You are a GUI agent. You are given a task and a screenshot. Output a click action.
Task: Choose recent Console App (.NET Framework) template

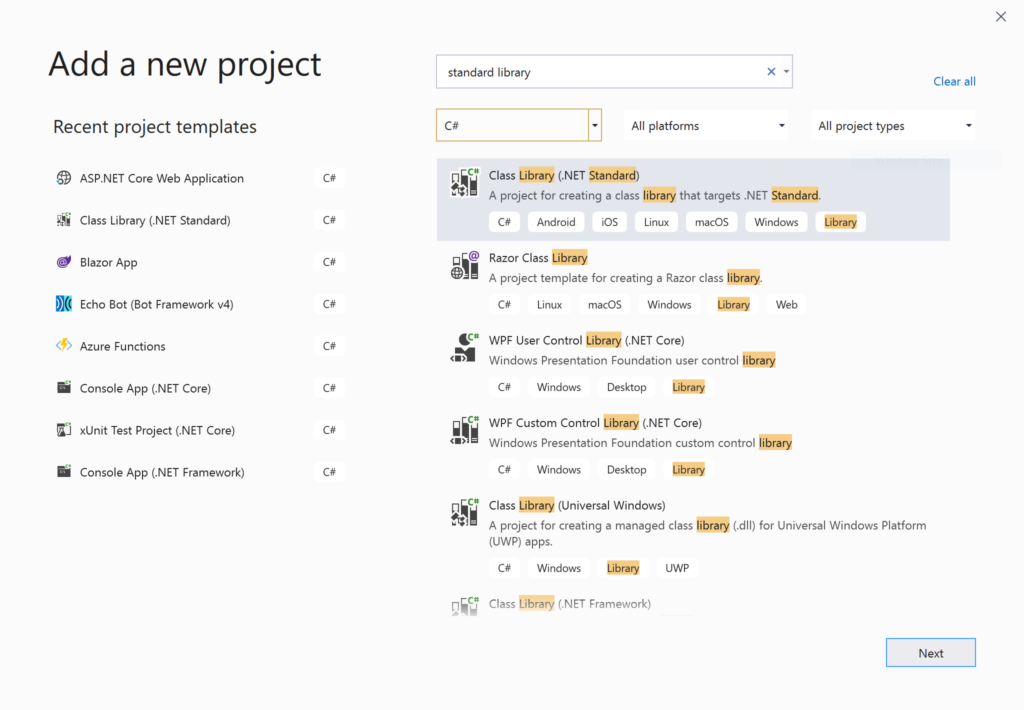pos(199,472)
